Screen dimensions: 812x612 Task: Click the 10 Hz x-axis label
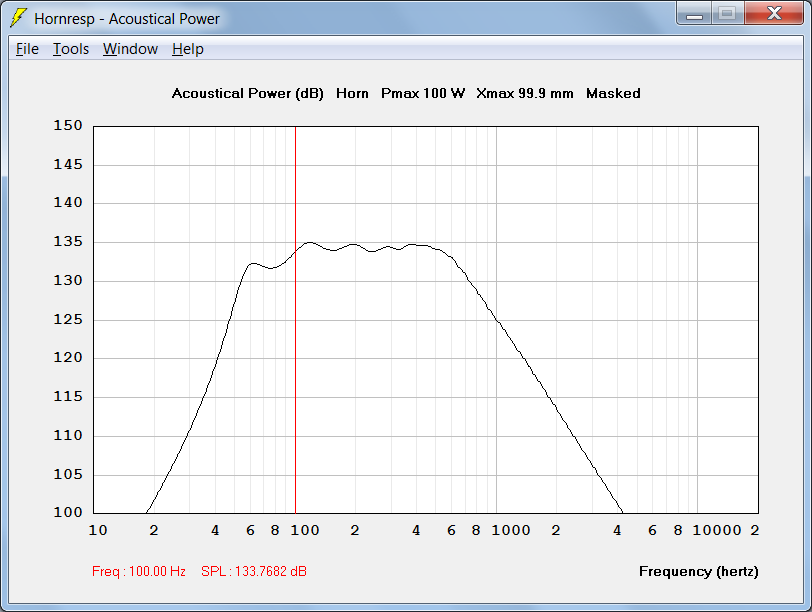98,530
